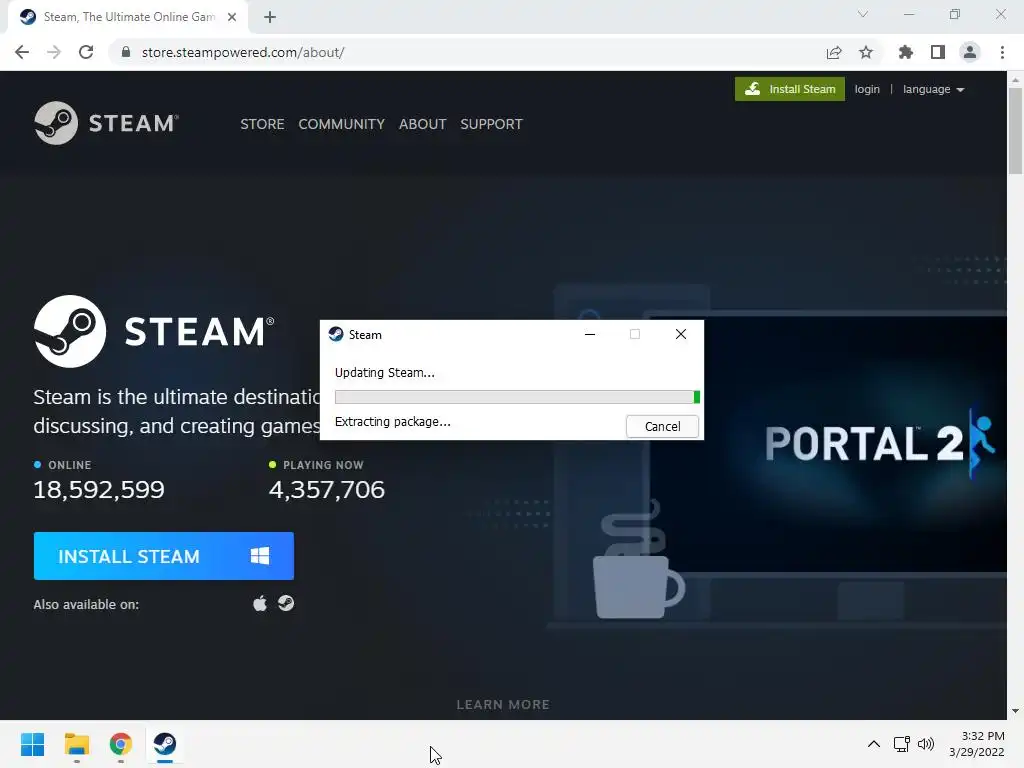This screenshot has width=1024, height=768.
Task: Open the Chrome profile avatar icon
Action: (970, 52)
